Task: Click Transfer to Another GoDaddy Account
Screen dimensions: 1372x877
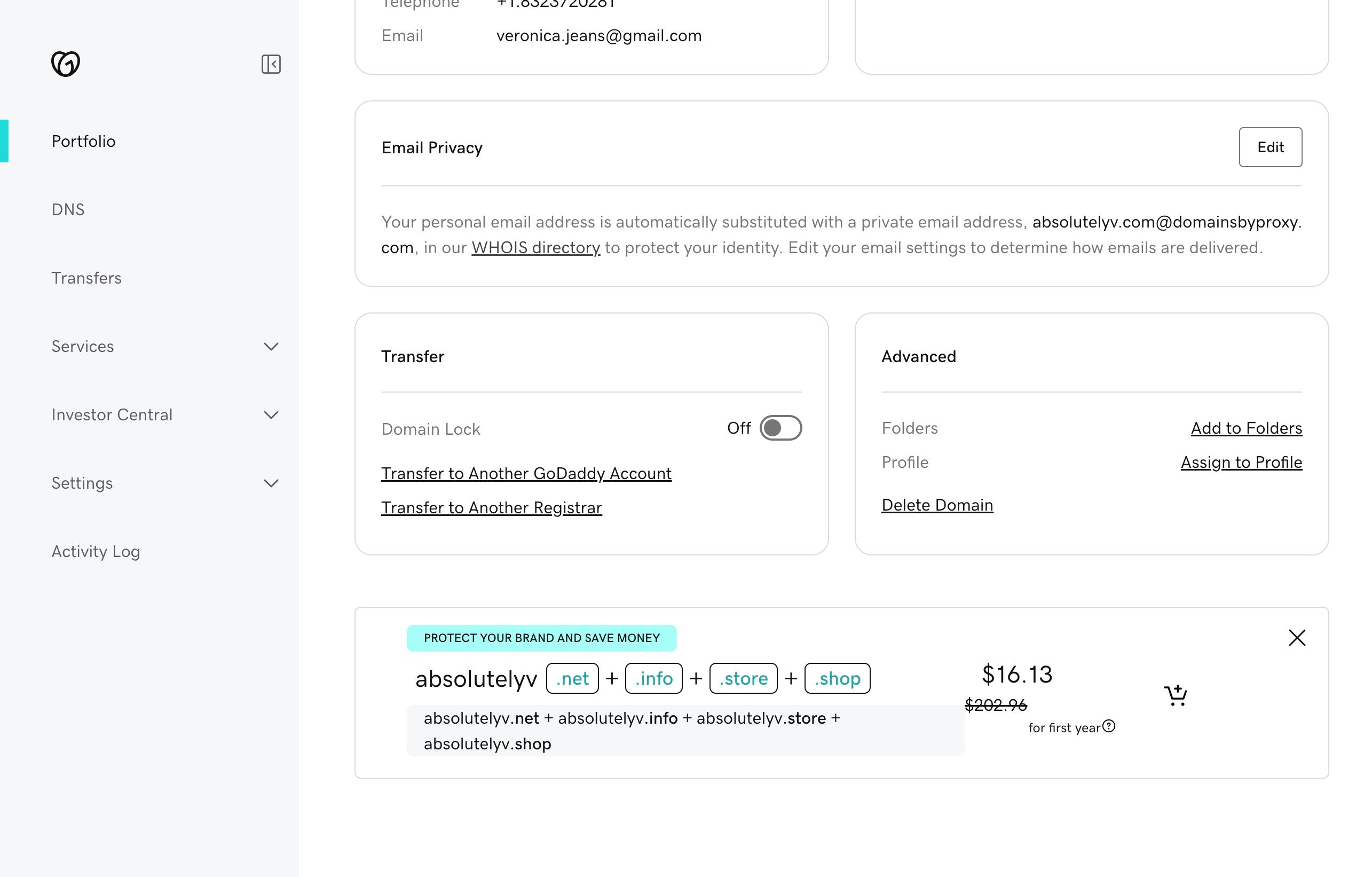Action: pyautogui.click(x=526, y=473)
